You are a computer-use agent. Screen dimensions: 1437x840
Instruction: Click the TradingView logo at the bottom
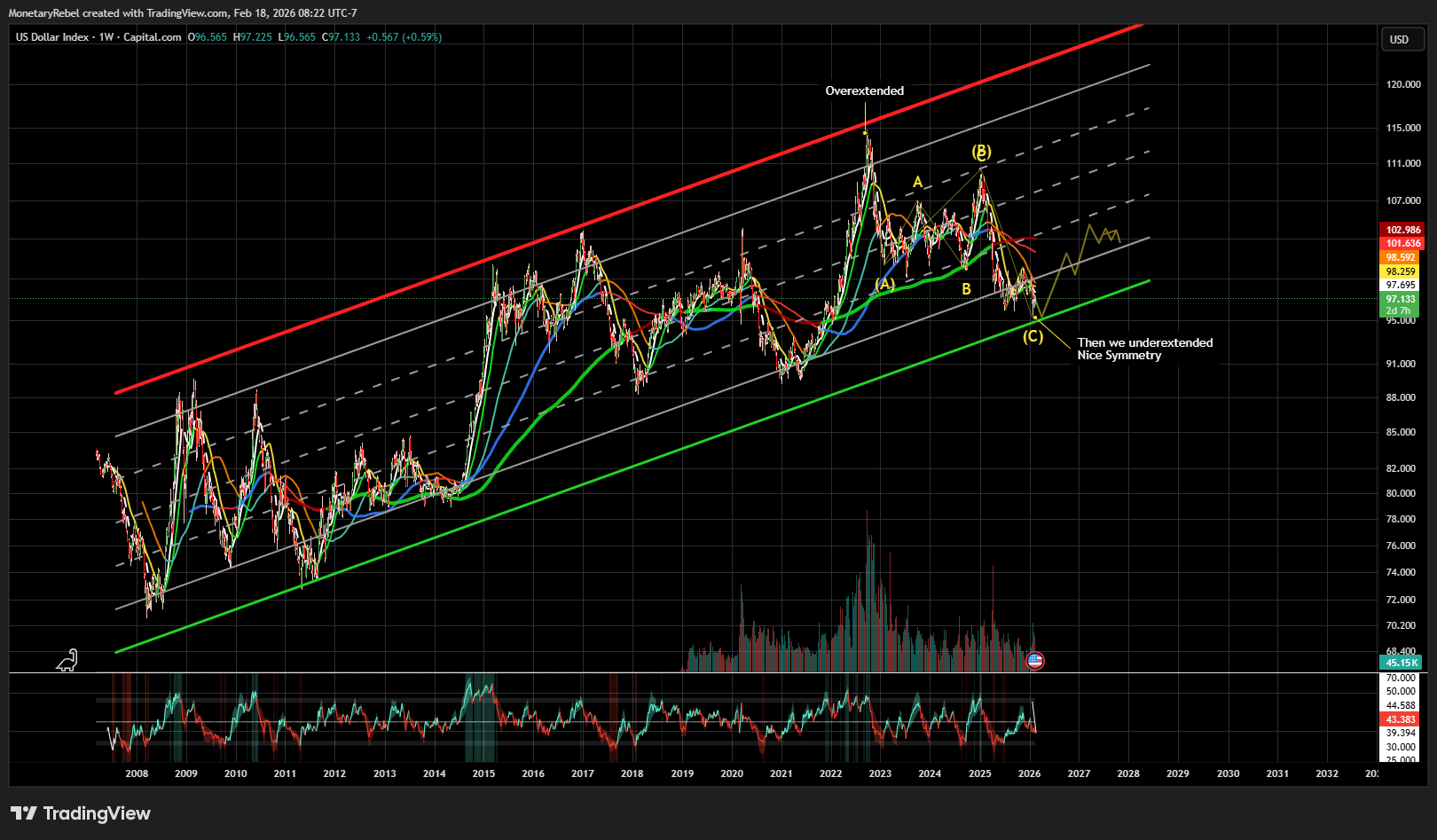click(81, 813)
